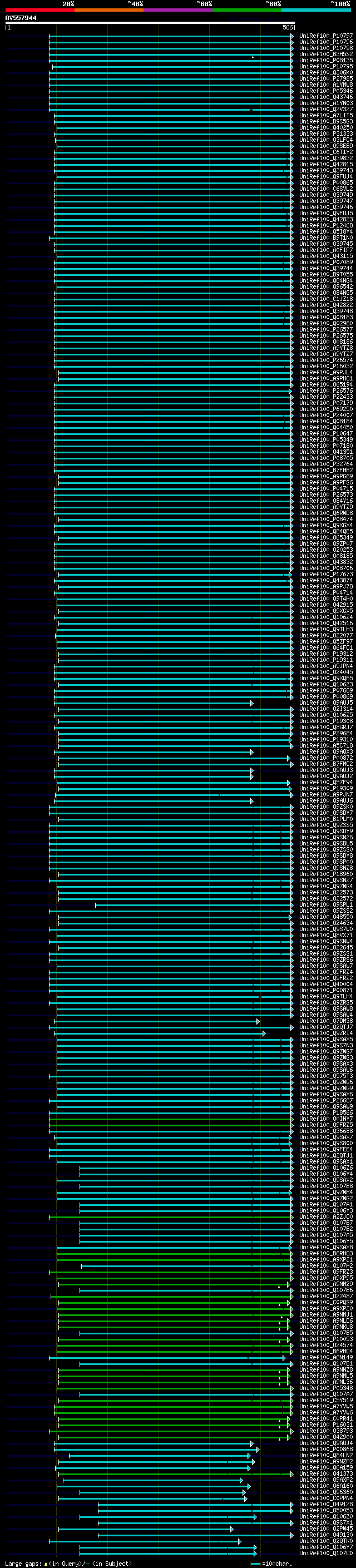The image size is (356, 1568).
Task: Open hit UniRef100_P10797 label
Action: (326, 36)
